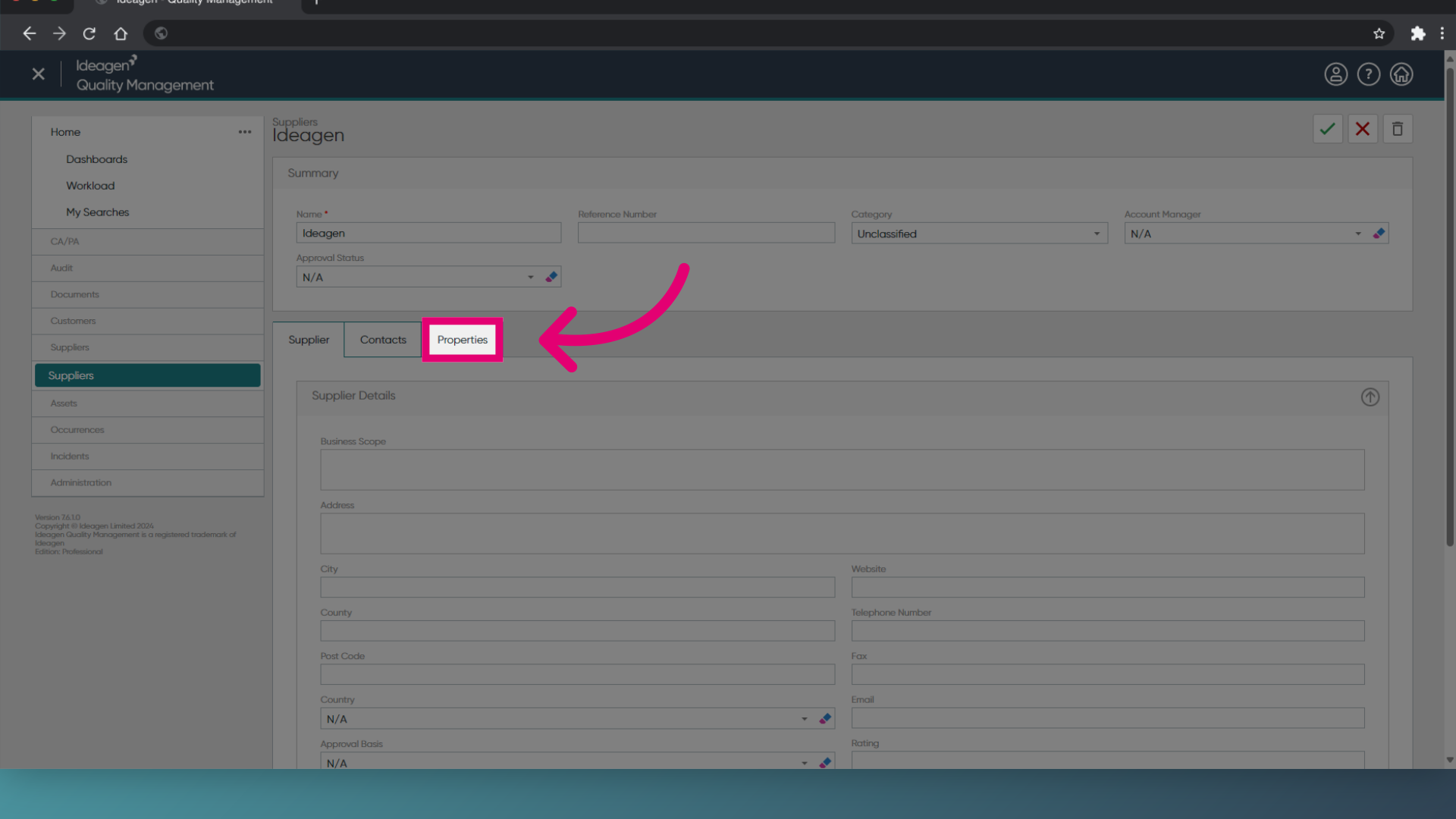Click the Ideagen Quality Management logo
The height and width of the screenshot is (819, 1456).
[144, 74]
